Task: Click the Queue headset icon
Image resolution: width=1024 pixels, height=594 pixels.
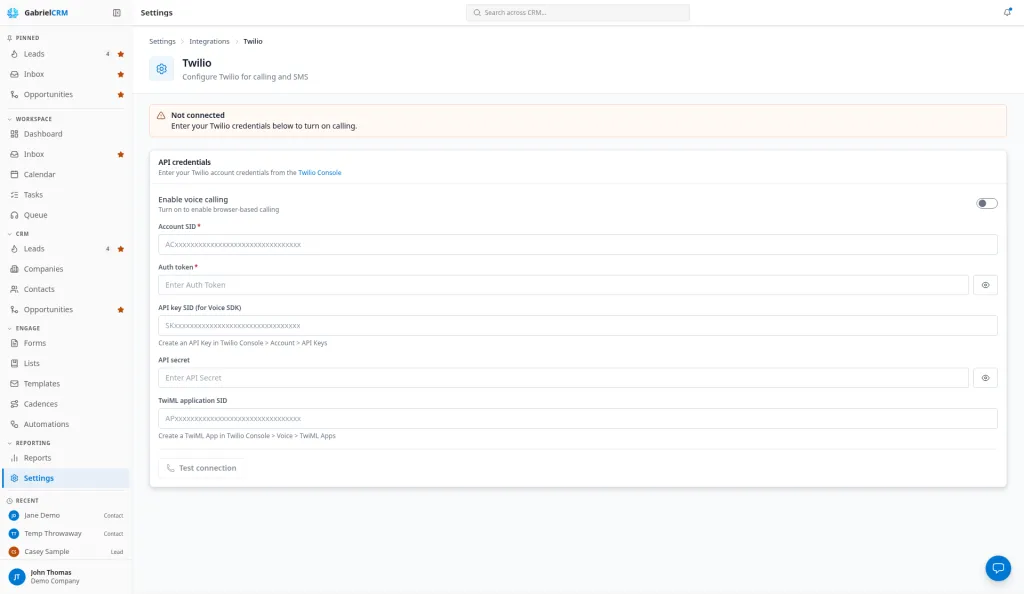Action: click(x=14, y=215)
